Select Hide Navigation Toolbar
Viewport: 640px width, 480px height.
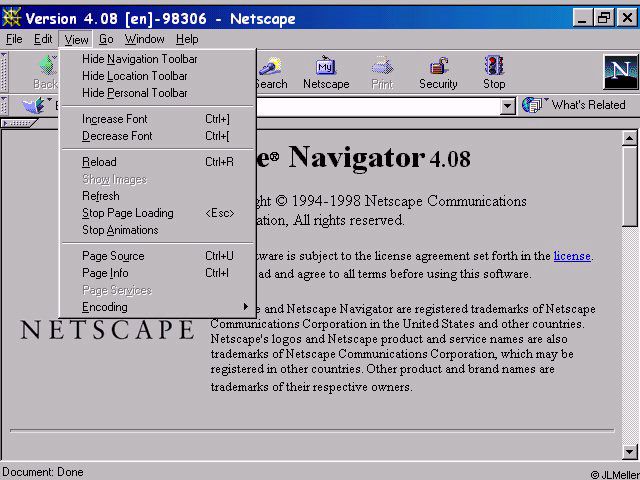point(158,59)
